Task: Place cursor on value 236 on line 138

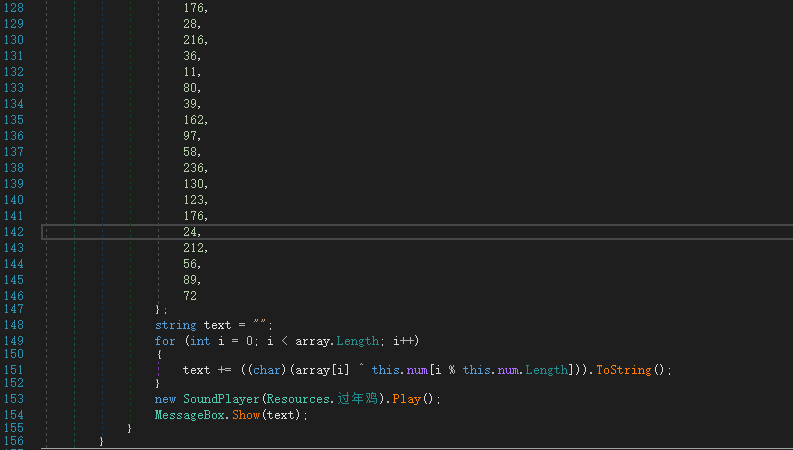Action: (x=194, y=168)
